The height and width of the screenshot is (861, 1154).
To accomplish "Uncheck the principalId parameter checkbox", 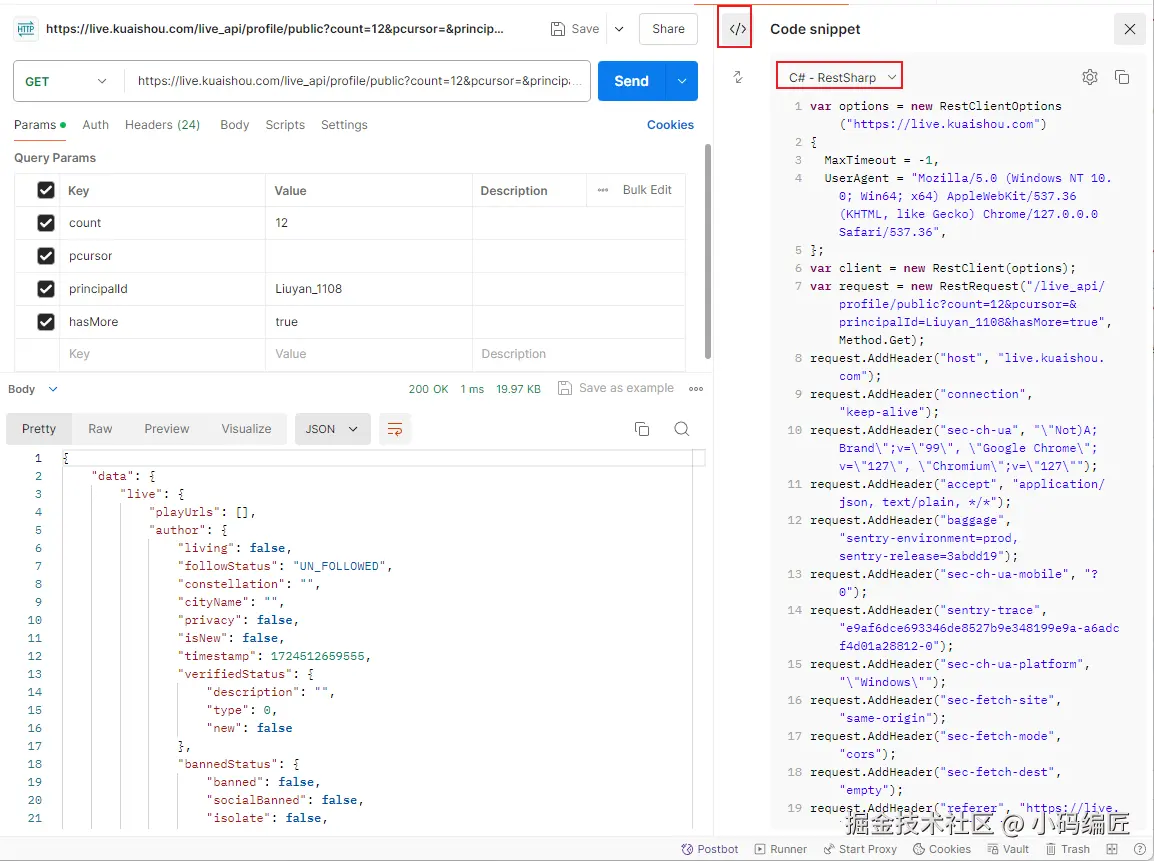I will pyautogui.click(x=46, y=288).
